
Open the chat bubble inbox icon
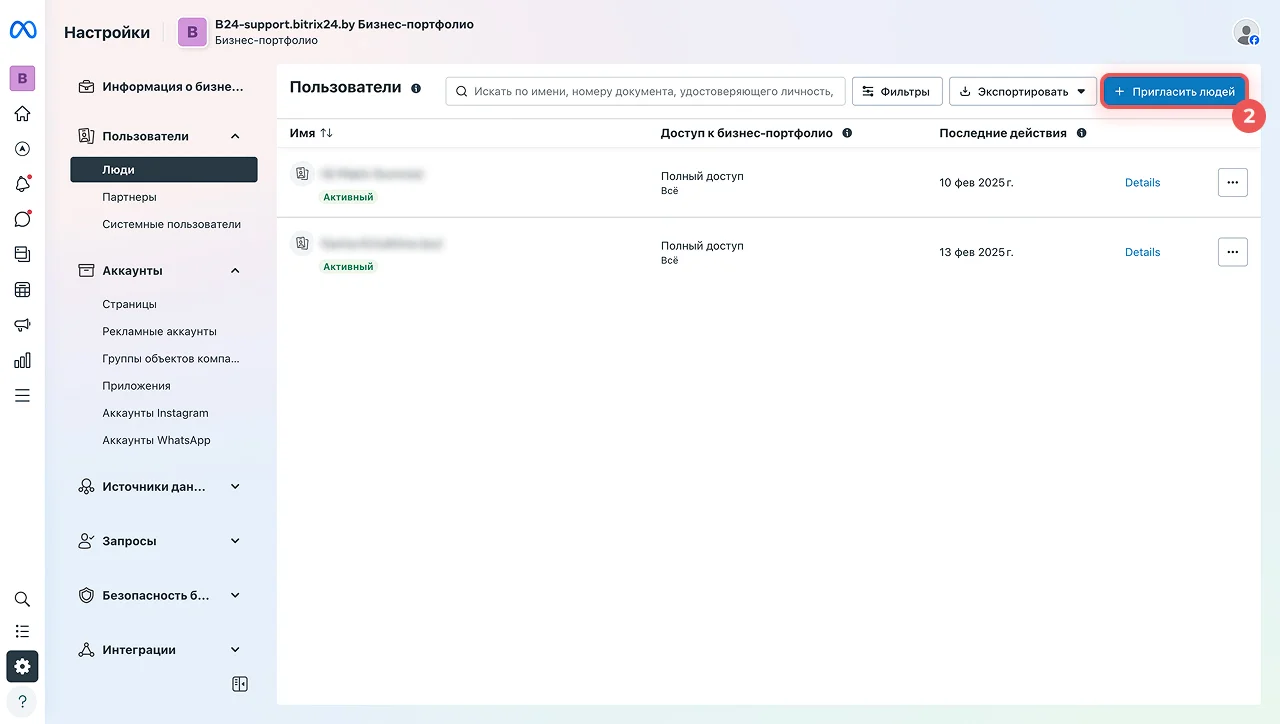tap(22, 219)
